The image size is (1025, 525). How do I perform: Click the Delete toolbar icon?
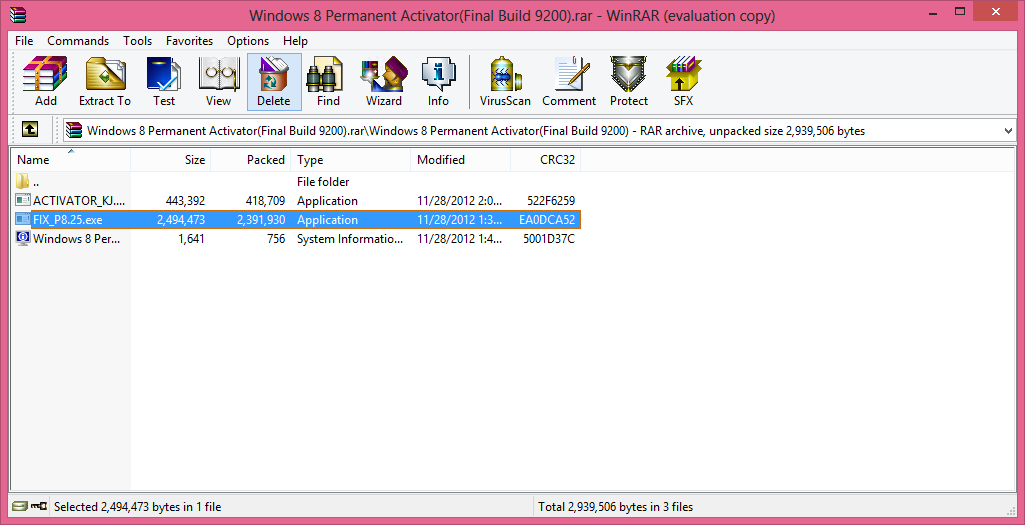tap(274, 82)
